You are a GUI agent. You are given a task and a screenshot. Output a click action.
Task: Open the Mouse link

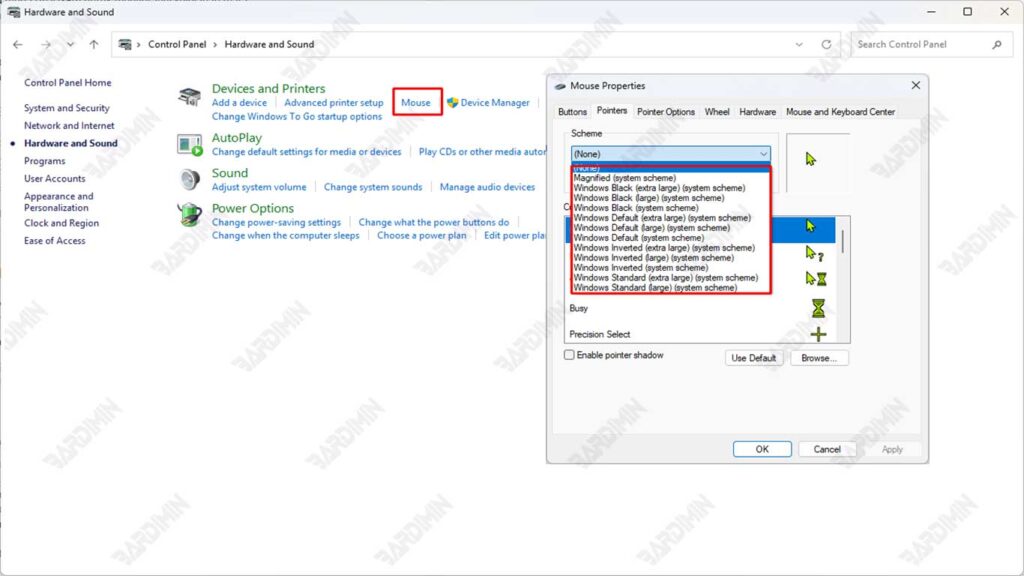coord(416,103)
